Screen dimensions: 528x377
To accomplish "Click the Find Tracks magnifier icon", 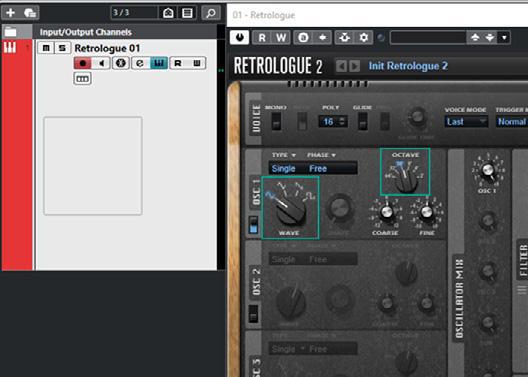I will (211, 13).
